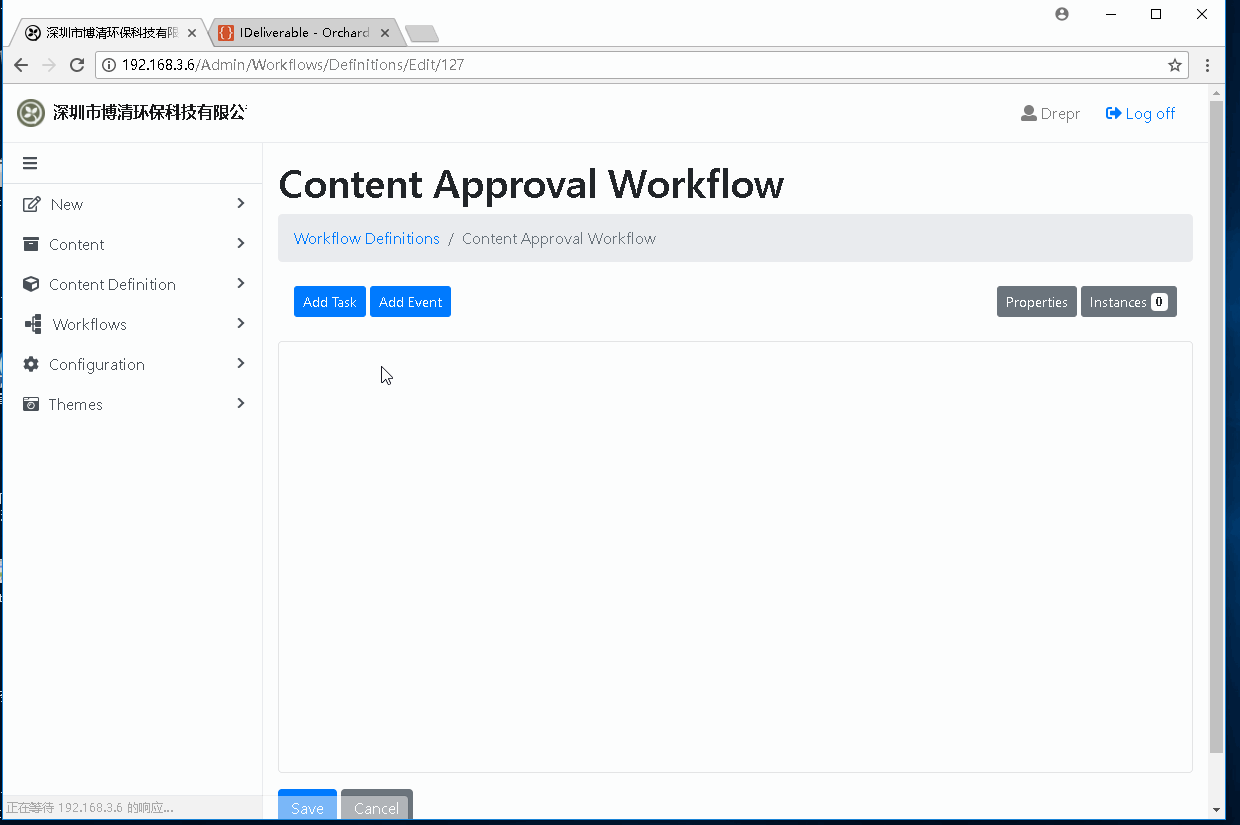1240x825 pixels.
Task: Toggle the hamburger menu above the sidebar
Action: (30, 162)
